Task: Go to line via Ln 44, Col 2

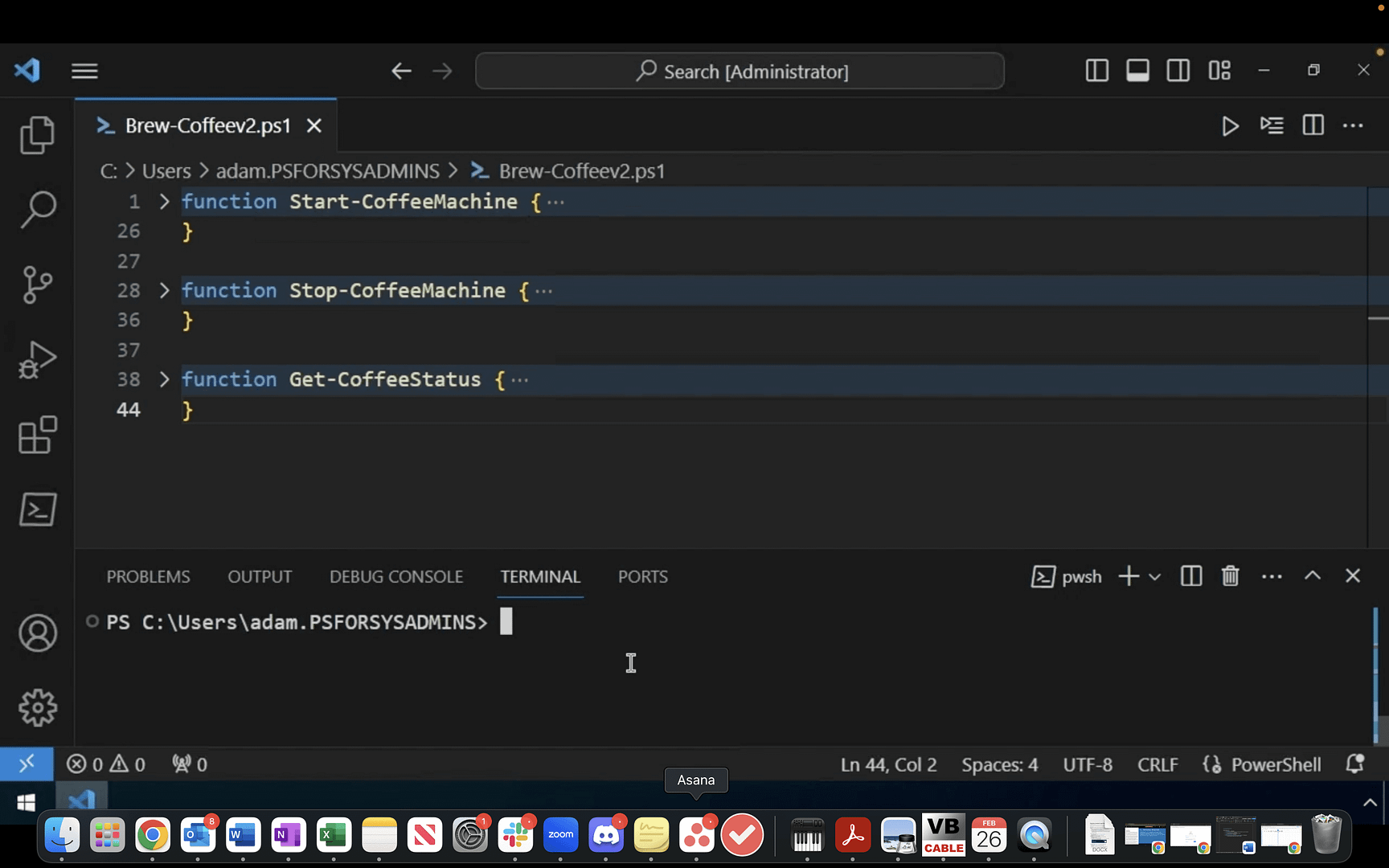Action: [889, 764]
